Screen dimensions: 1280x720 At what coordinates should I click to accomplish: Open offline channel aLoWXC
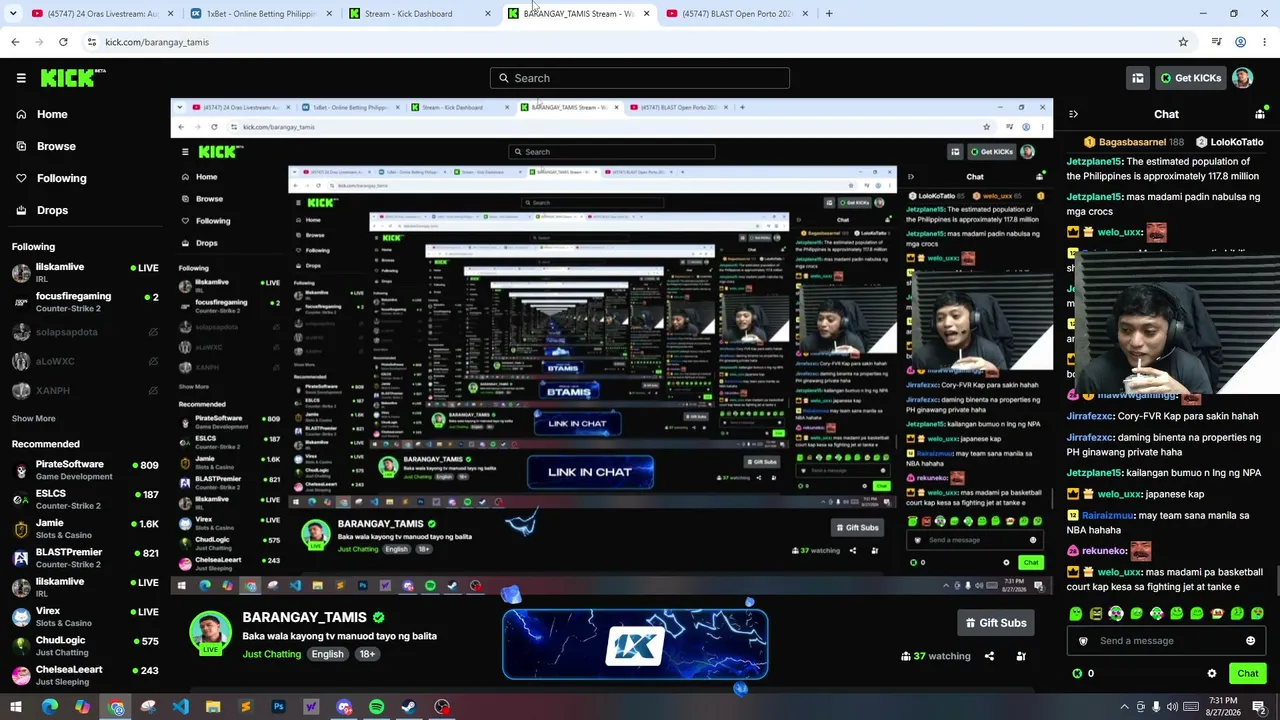point(85,361)
